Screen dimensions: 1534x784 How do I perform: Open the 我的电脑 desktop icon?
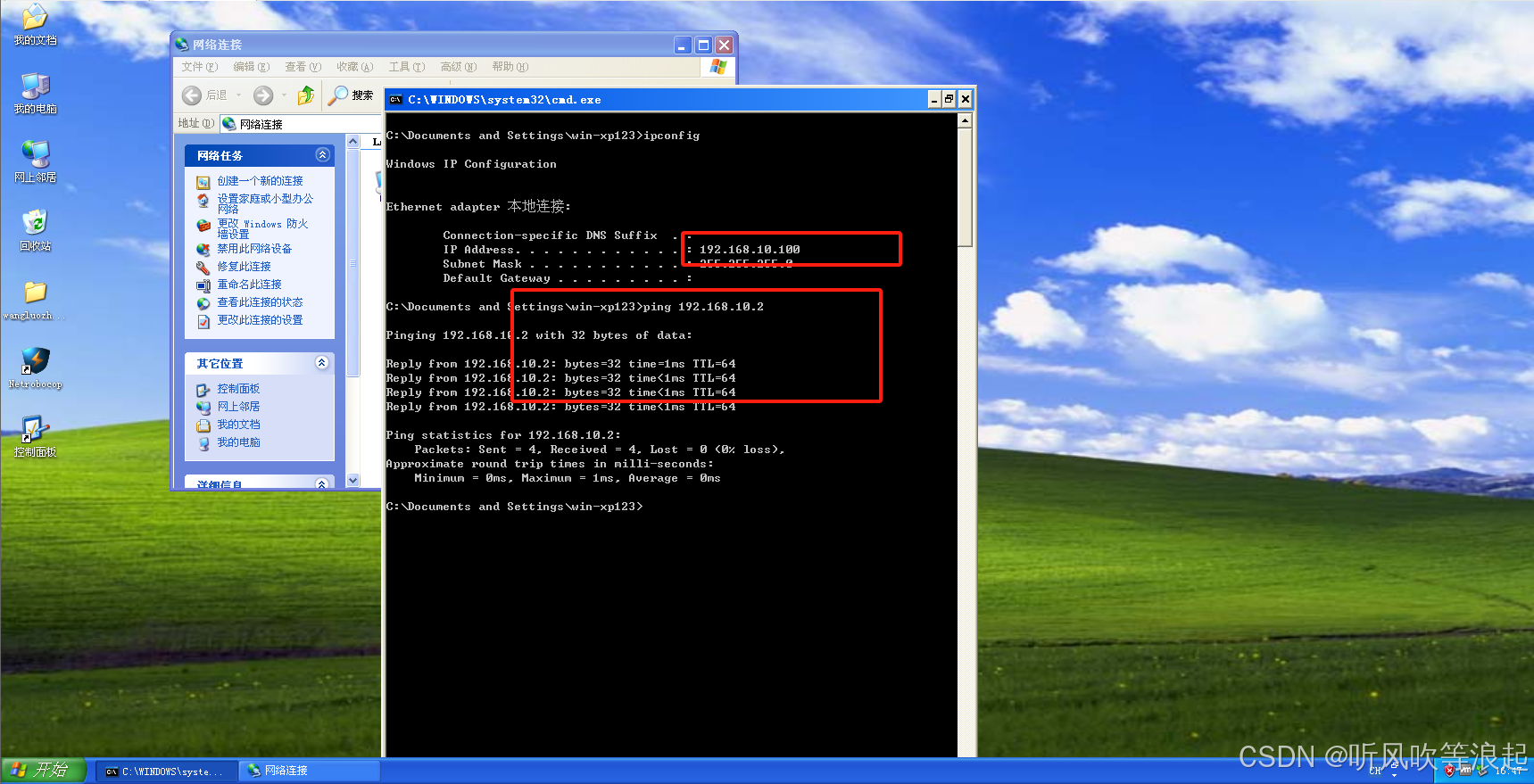click(x=35, y=87)
